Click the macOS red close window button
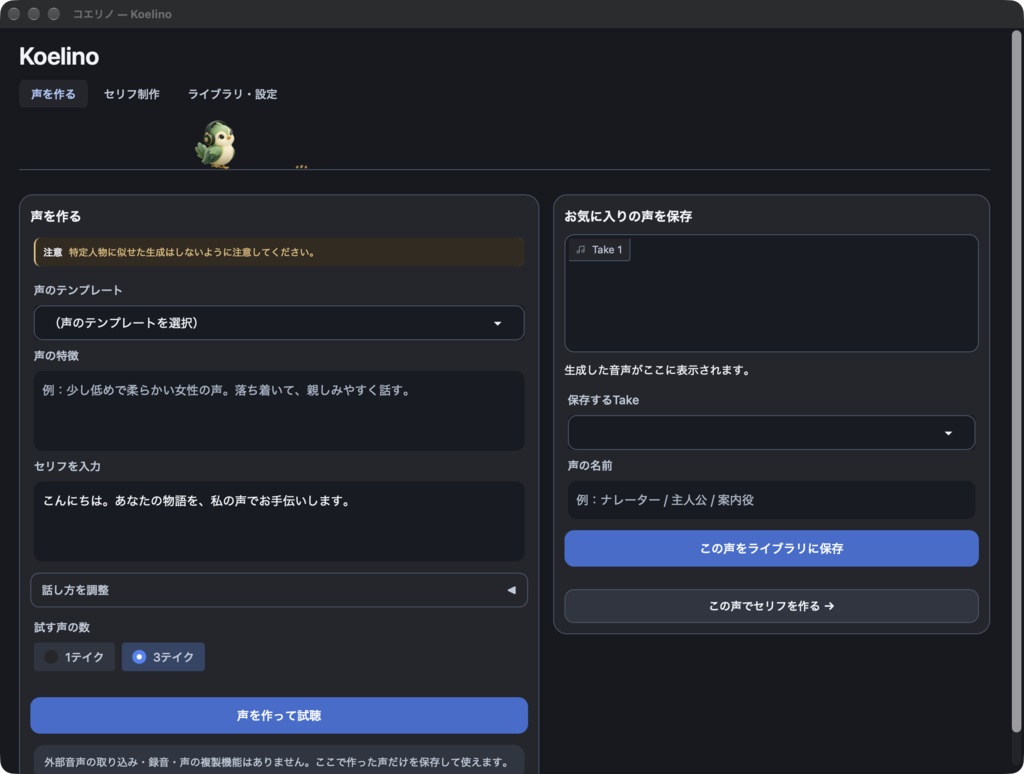This screenshot has height=774, width=1024. coord(14,14)
